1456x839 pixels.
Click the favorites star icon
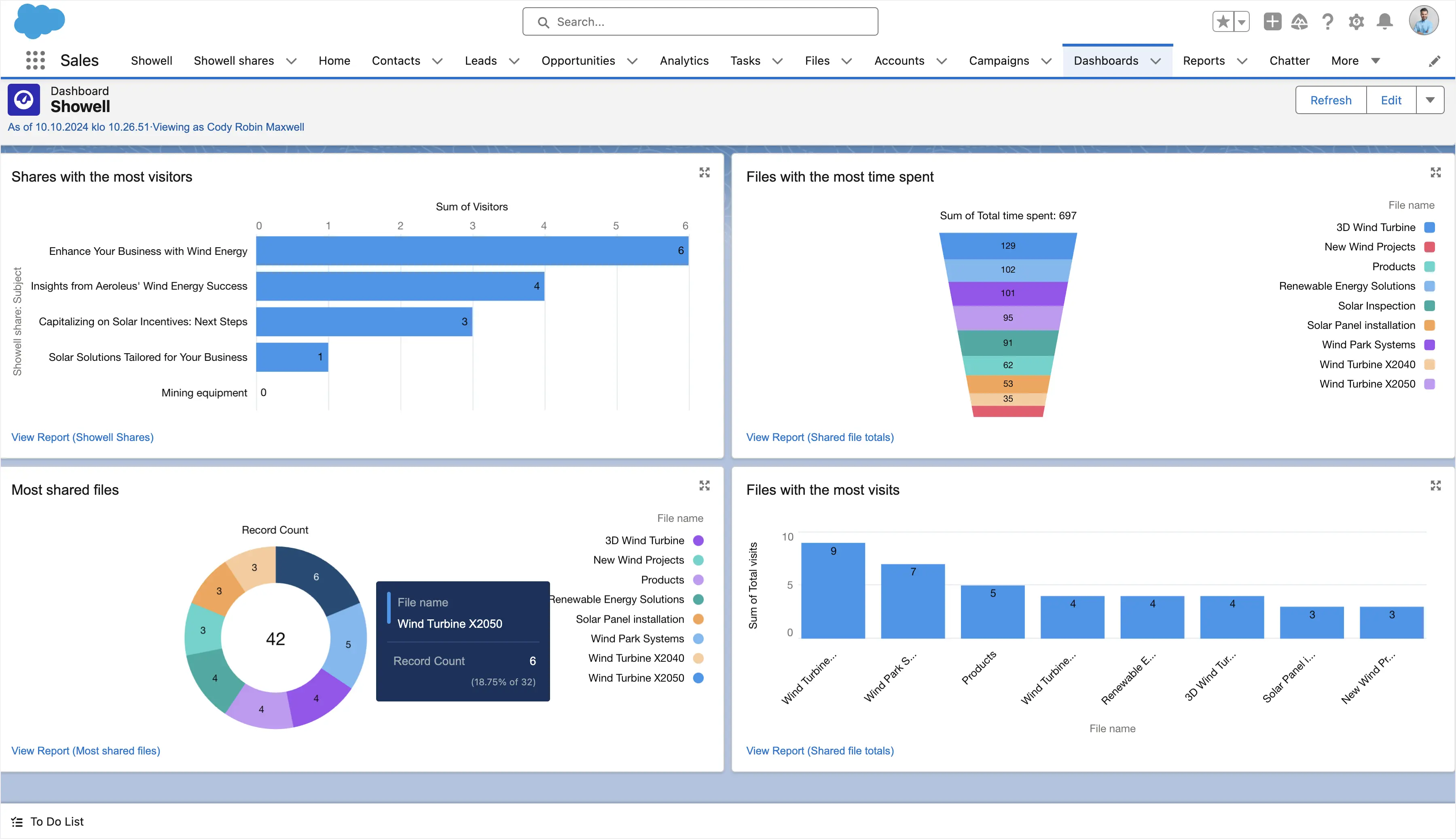[1223, 22]
